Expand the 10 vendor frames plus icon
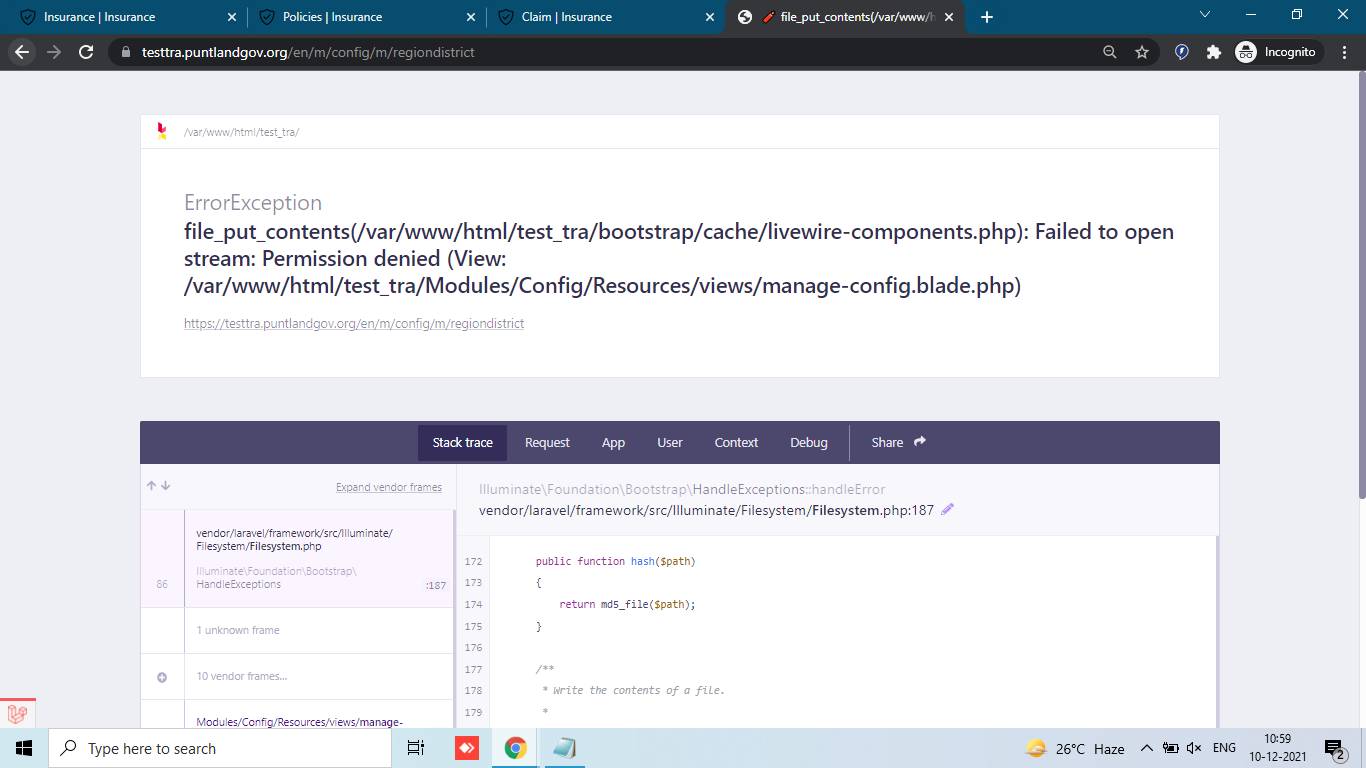This screenshot has height=768, width=1366. tap(162, 677)
